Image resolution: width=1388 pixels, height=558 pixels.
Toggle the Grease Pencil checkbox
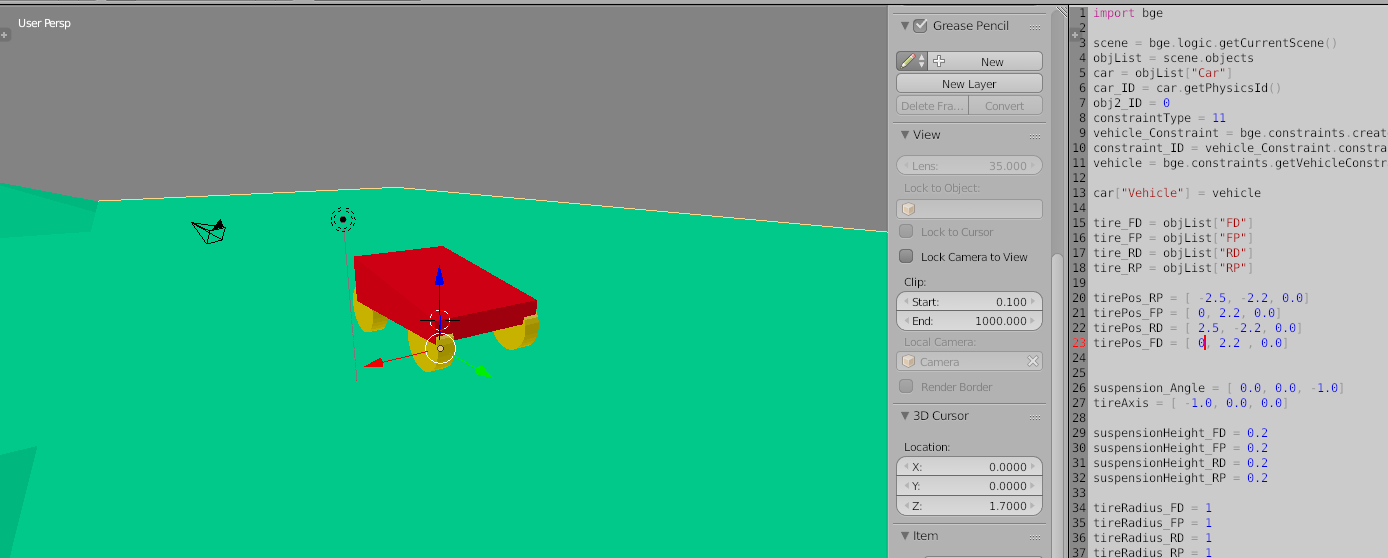click(x=920, y=26)
